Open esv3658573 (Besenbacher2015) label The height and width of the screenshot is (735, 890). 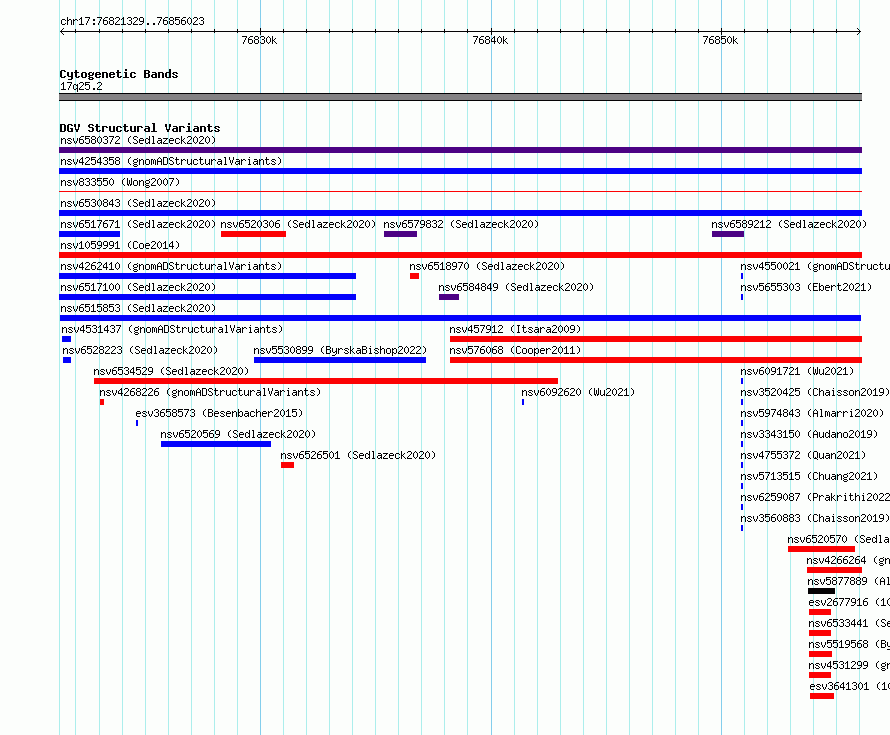tap(219, 413)
